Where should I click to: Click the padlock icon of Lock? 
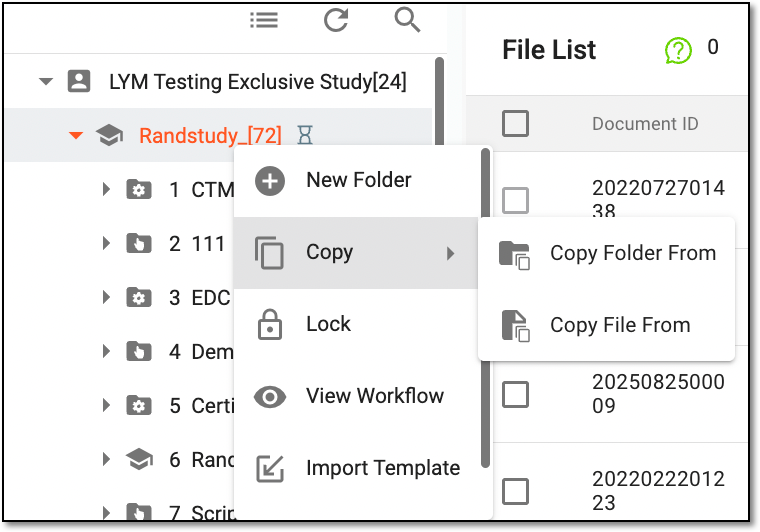(270, 324)
